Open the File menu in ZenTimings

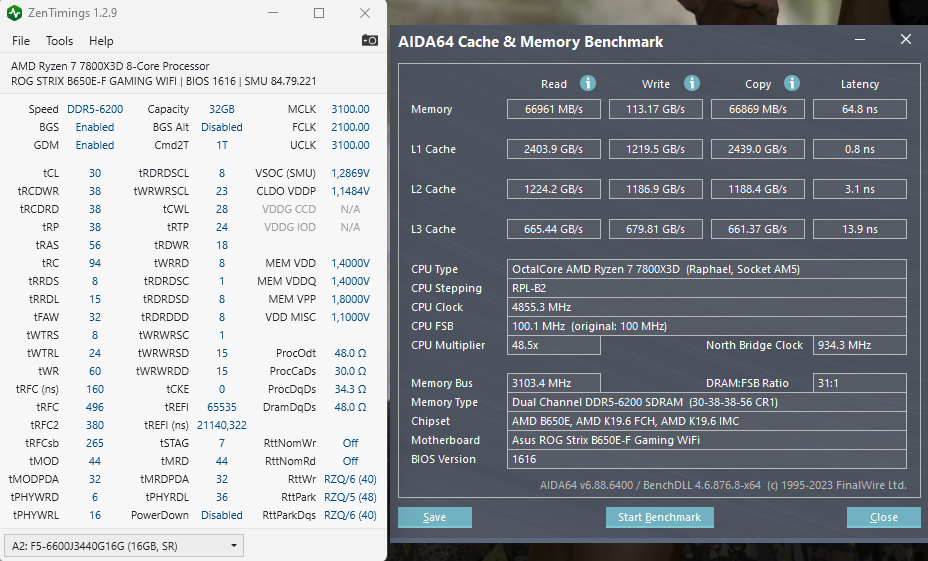click(x=21, y=41)
